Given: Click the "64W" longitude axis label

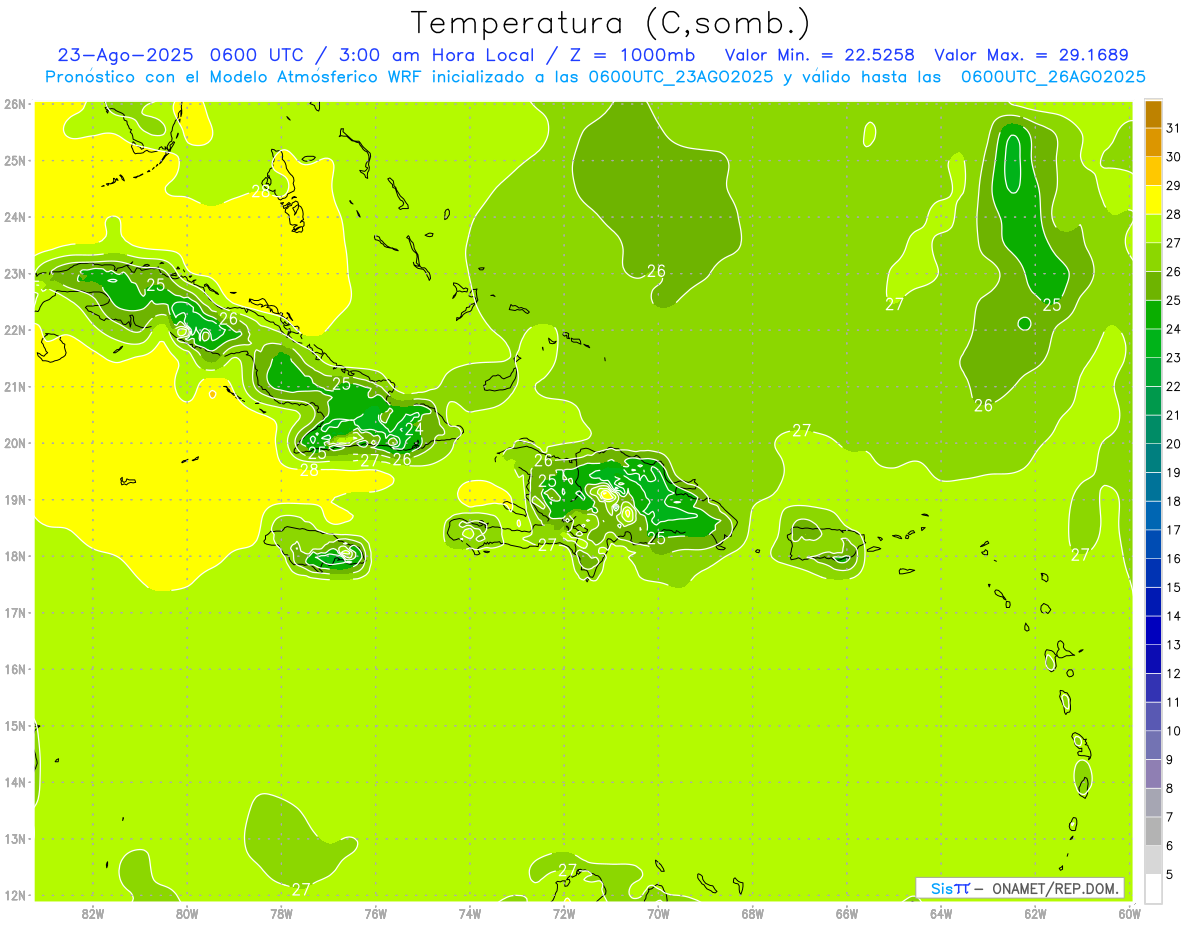Looking at the screenshot, I should point(941,913).
